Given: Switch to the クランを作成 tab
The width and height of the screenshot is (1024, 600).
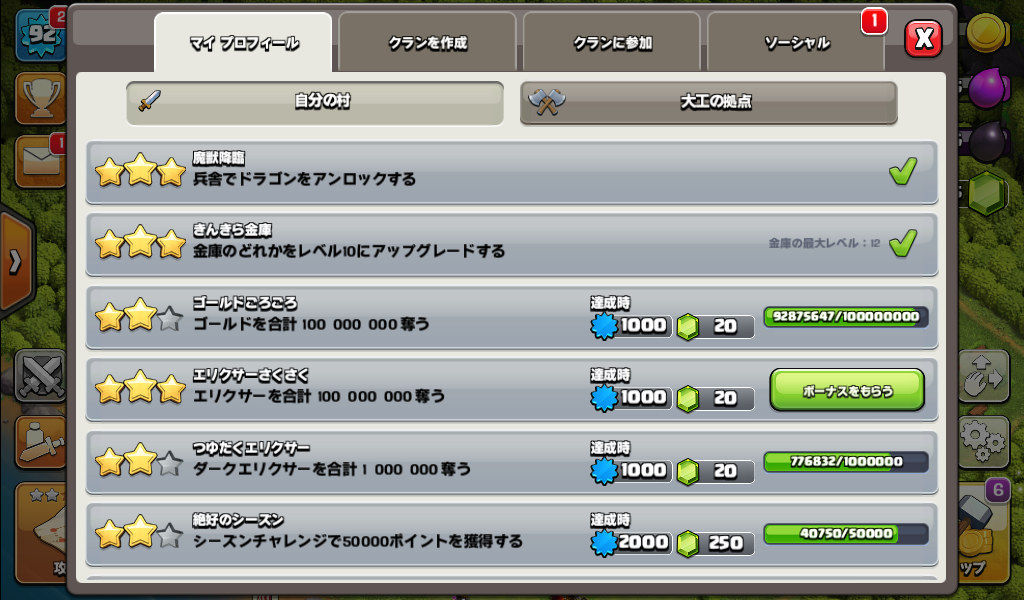Looking at the screenshot, I should pyautogui.click(x=427, y=42).
